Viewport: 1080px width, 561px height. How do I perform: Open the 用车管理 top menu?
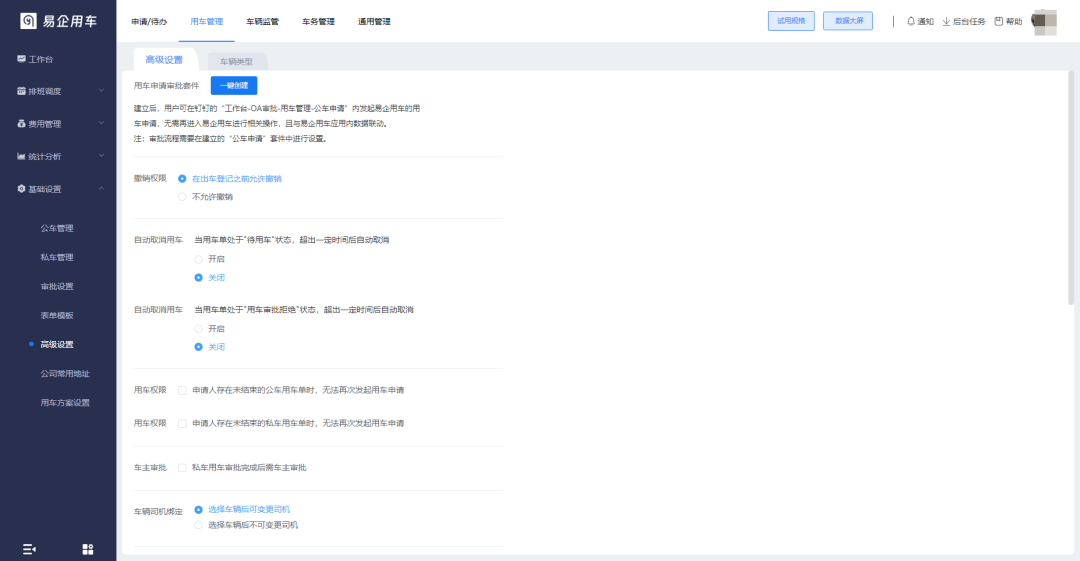point(207,21)
